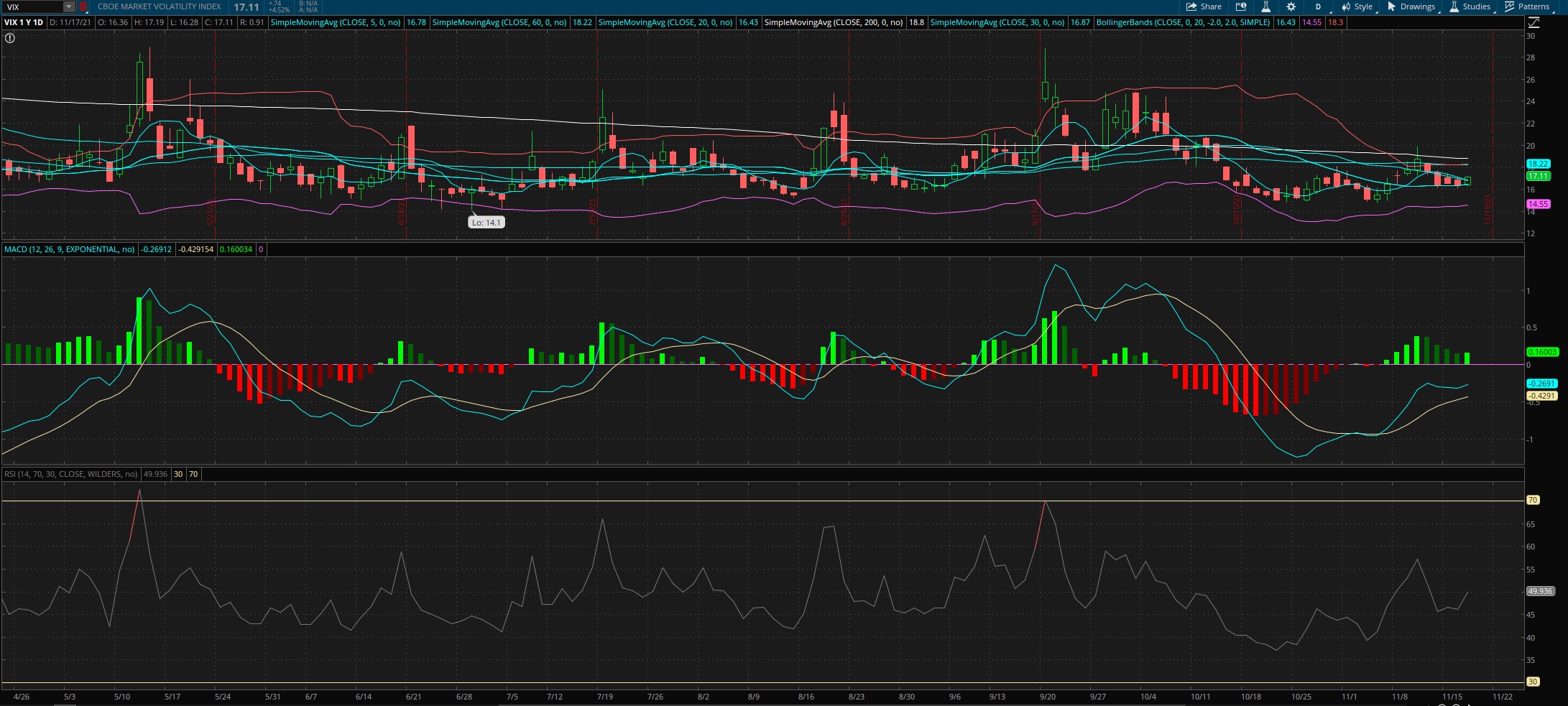The height and width of the screenshot is (706, 1568).
Task: Click the RSI 70 overbought axis tag
Action: [1533, 500]
